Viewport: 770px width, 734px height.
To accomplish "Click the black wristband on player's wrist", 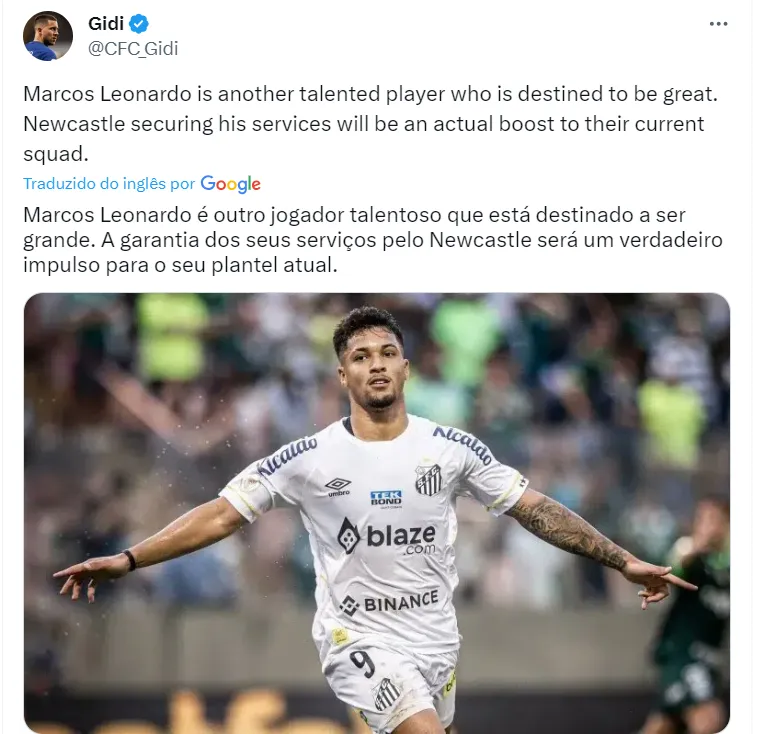I will [x=130, y=560].
